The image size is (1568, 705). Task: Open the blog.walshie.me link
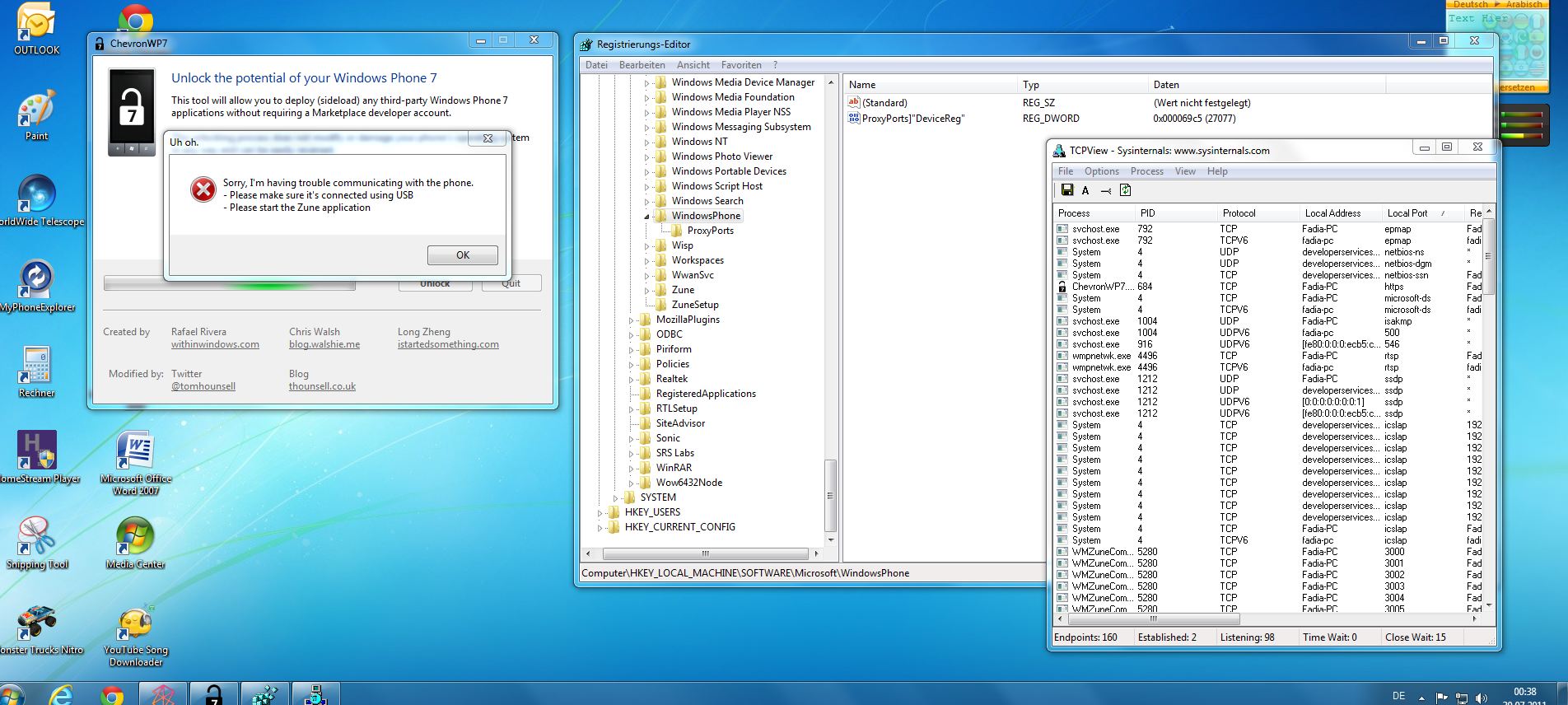(324, 344)
